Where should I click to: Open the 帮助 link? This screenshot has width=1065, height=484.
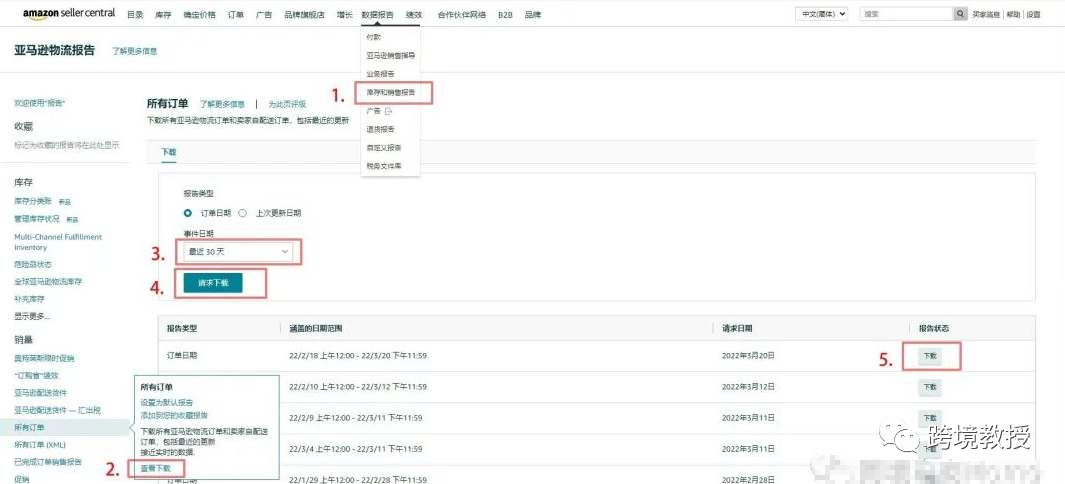tap(1013, 14)
